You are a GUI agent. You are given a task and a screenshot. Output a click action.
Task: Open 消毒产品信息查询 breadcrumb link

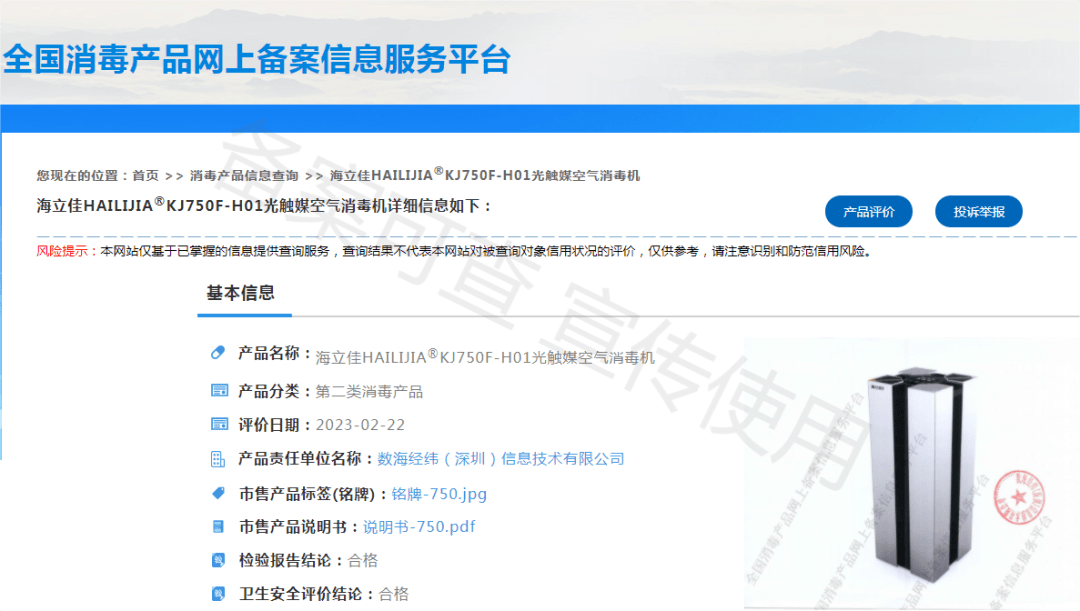pos(244,176)
